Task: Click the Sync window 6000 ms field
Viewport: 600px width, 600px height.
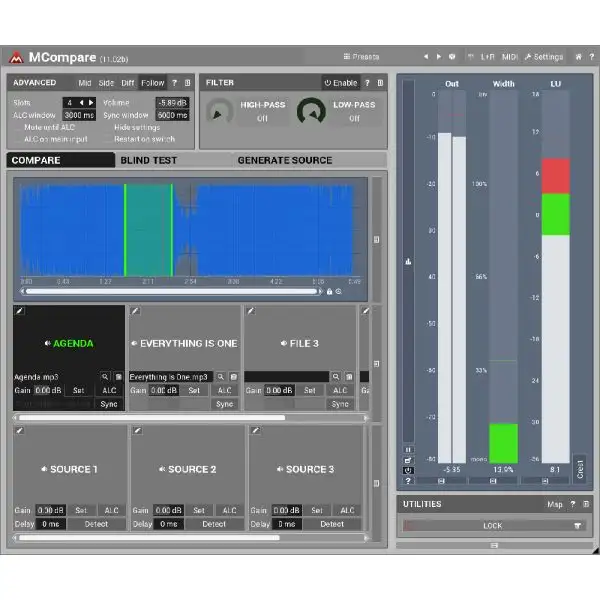Action: (x=172, y=115)
